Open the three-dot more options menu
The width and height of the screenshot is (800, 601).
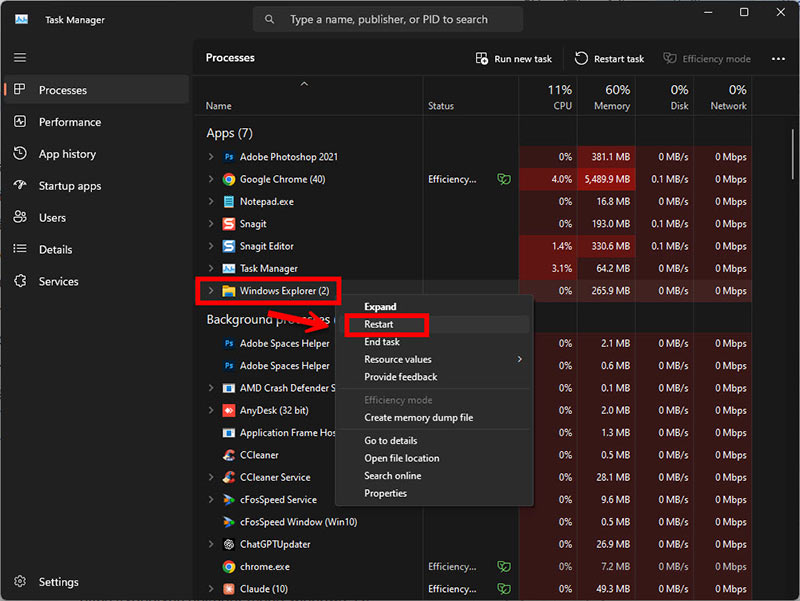tap(778, 59)
